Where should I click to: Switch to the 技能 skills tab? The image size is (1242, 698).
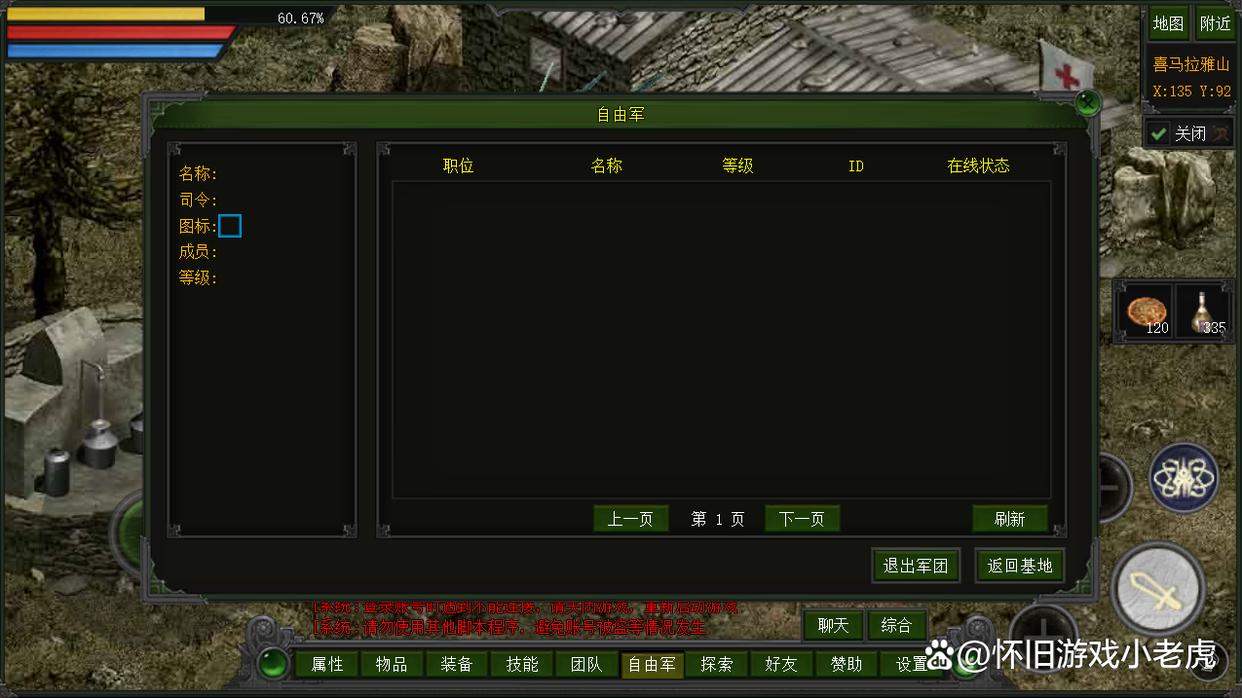pyautogui.click(x=521, y=663)
